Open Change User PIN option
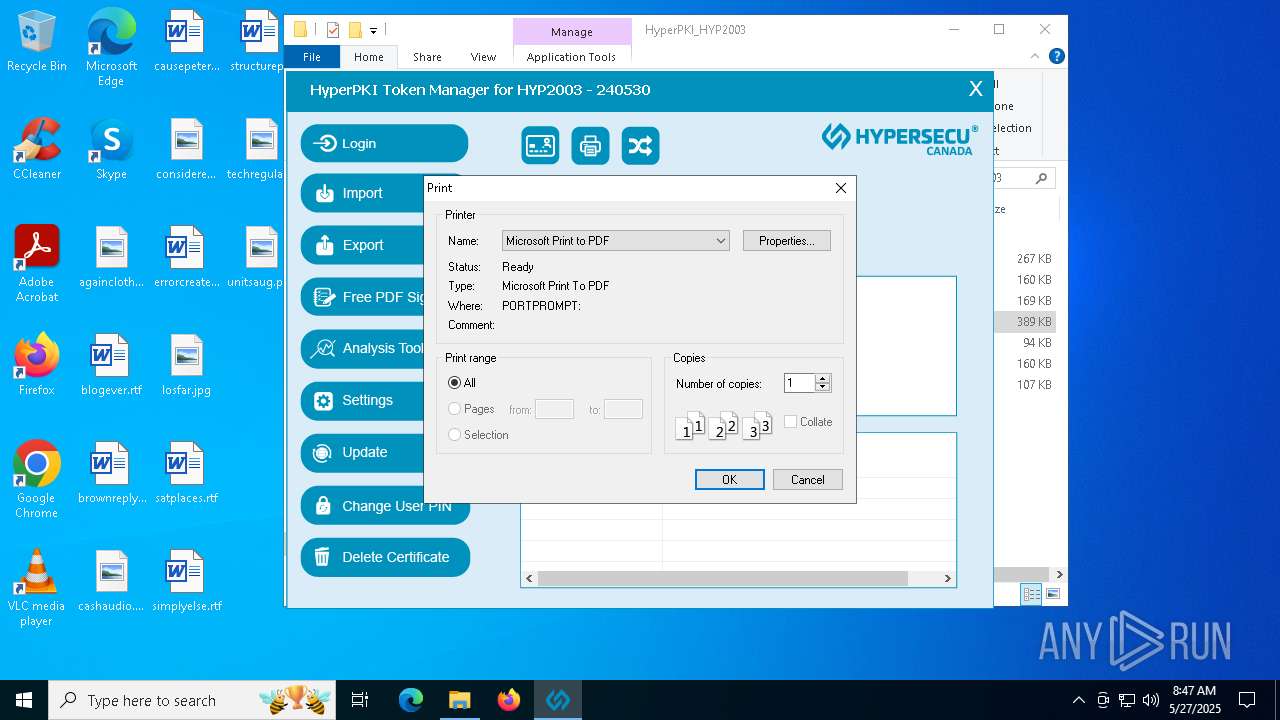Screen dimensions: 1280x720 [x=385, y=506]
